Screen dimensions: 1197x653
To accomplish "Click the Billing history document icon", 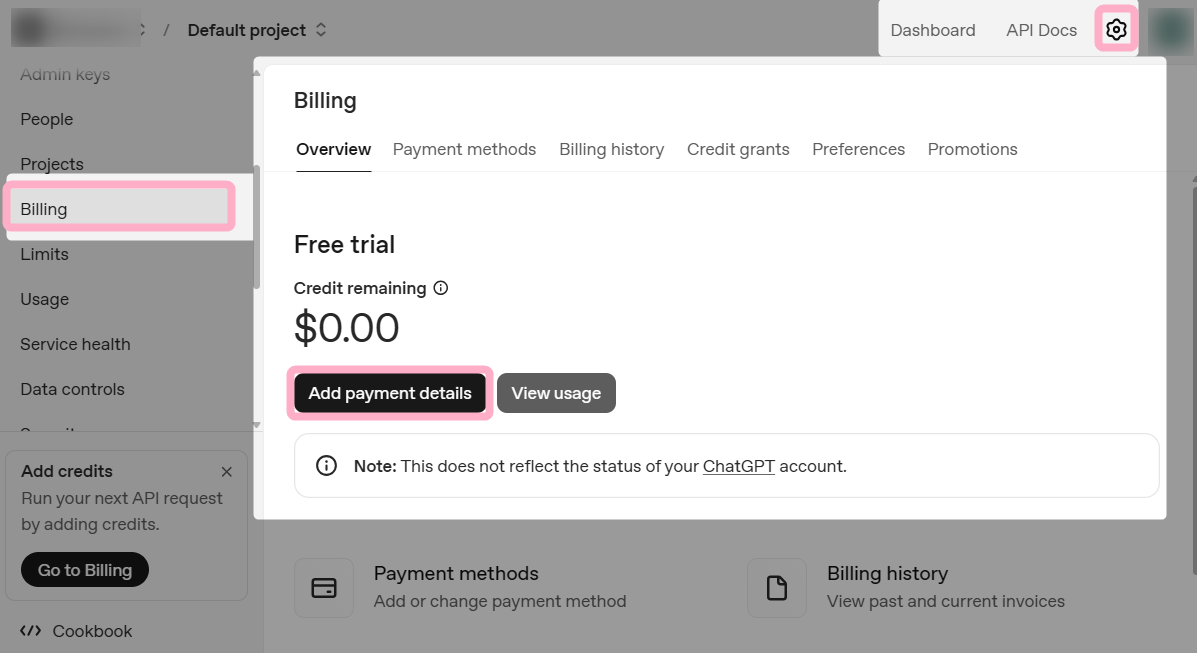I will click(x=777, y=588).
